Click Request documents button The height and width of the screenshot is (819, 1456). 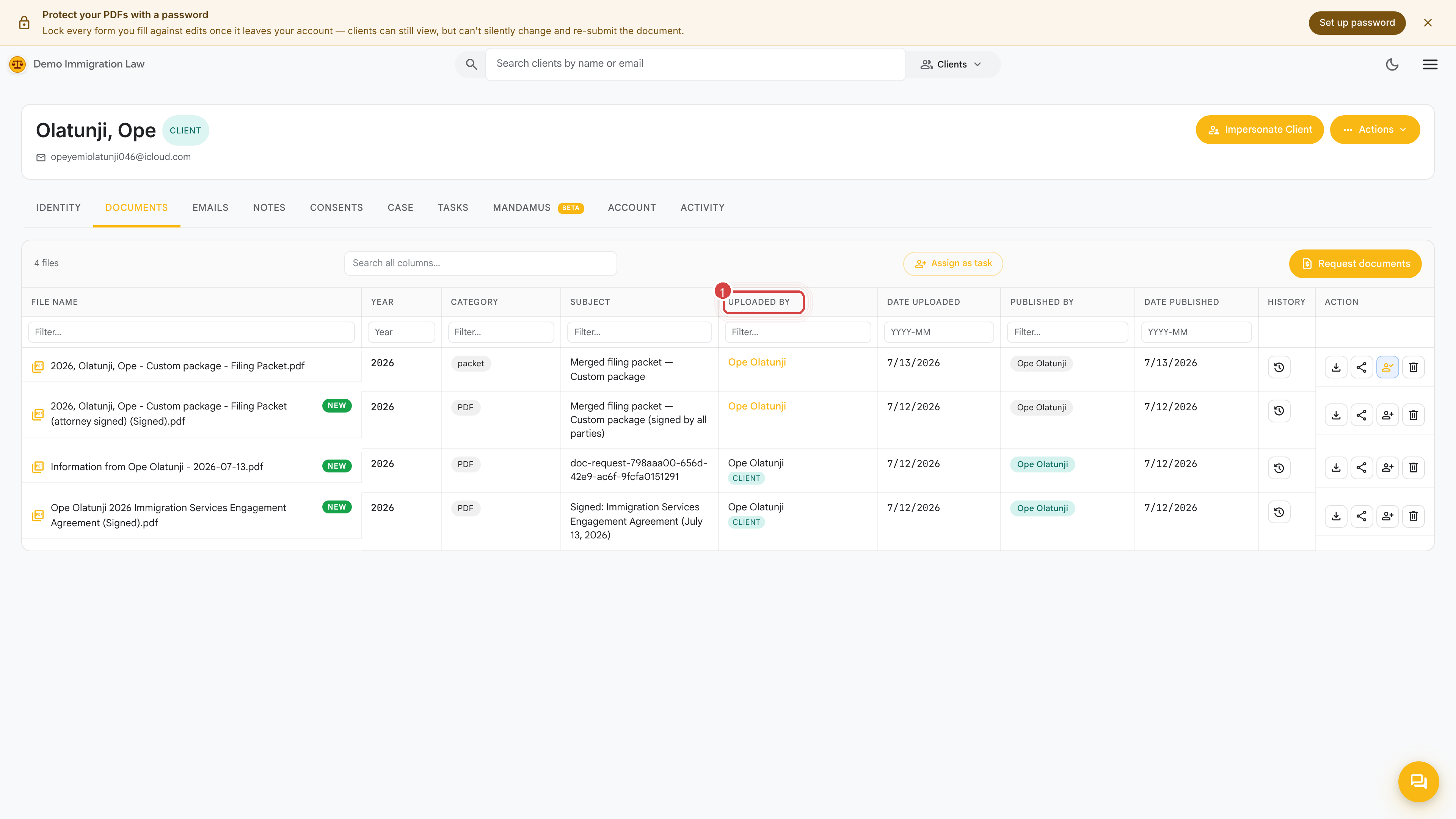[x=1355, y=264]
